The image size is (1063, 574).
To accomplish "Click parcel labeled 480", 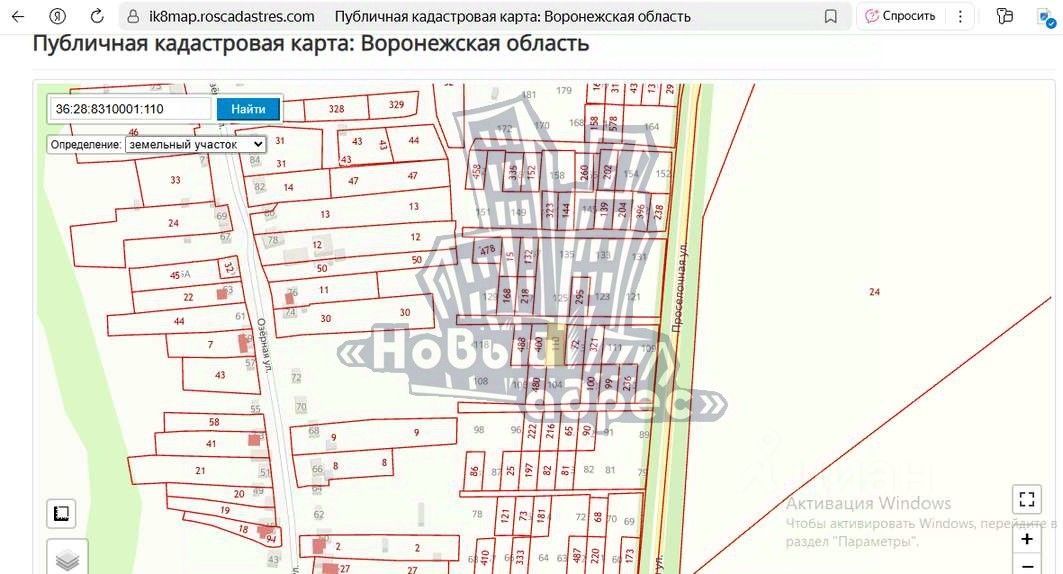I will click(x=536, y=384).
